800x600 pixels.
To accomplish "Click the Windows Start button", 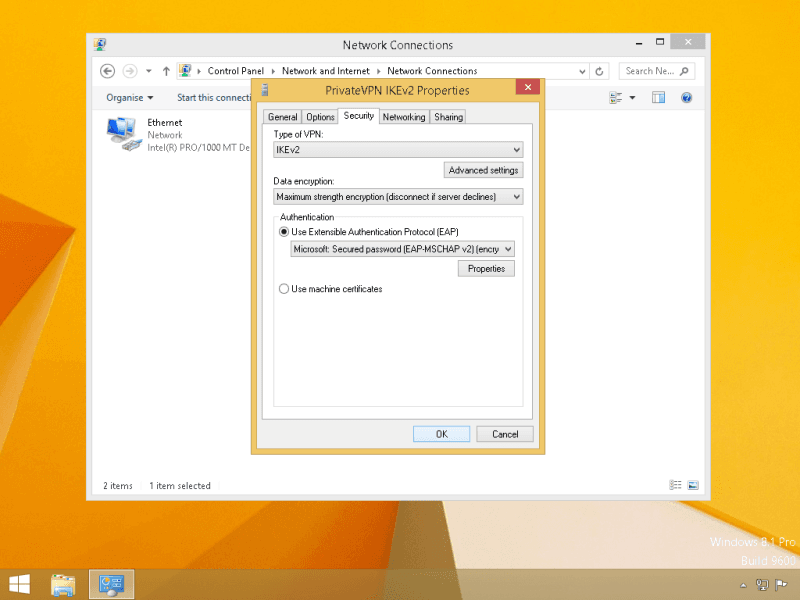I will (19, 583).
